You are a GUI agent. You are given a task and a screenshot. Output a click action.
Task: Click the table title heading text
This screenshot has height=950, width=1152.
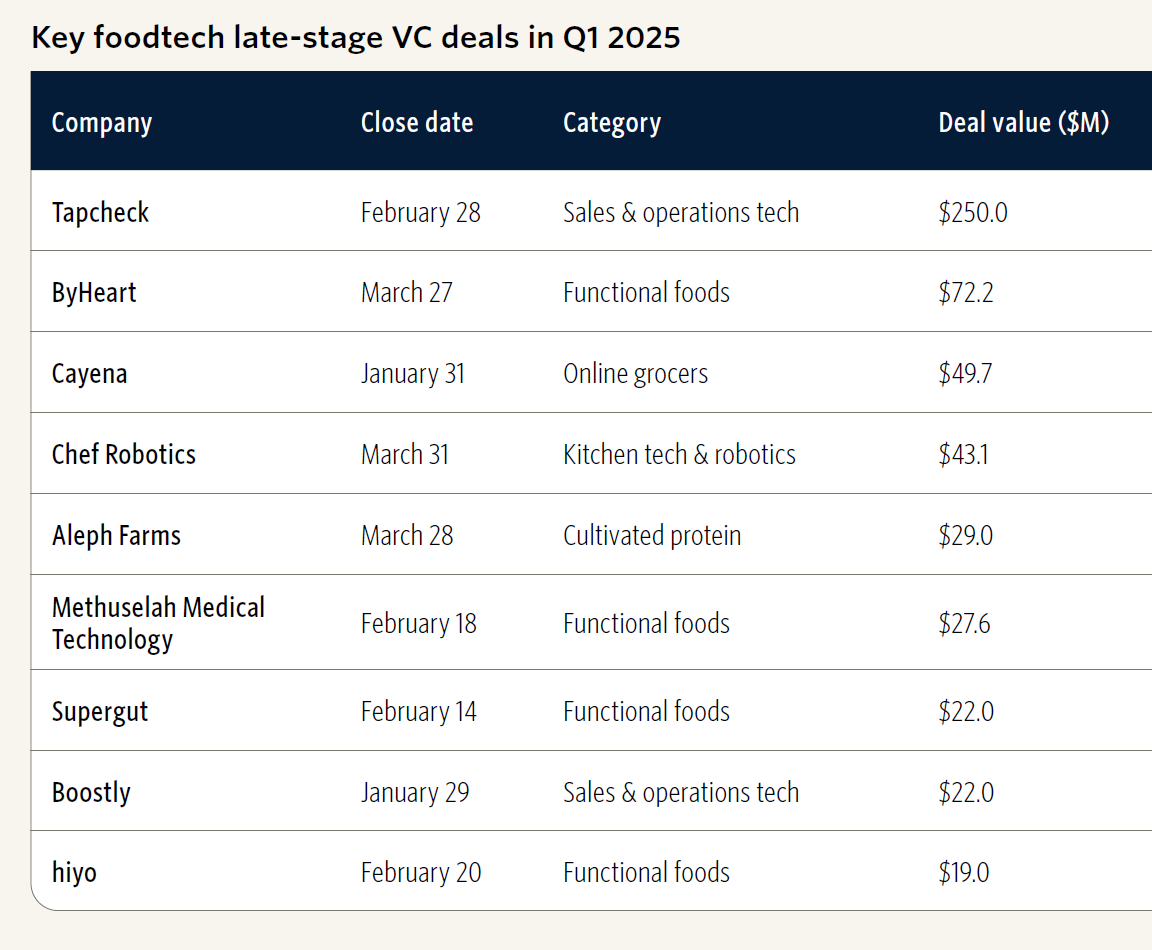click(x=356, y=38)
